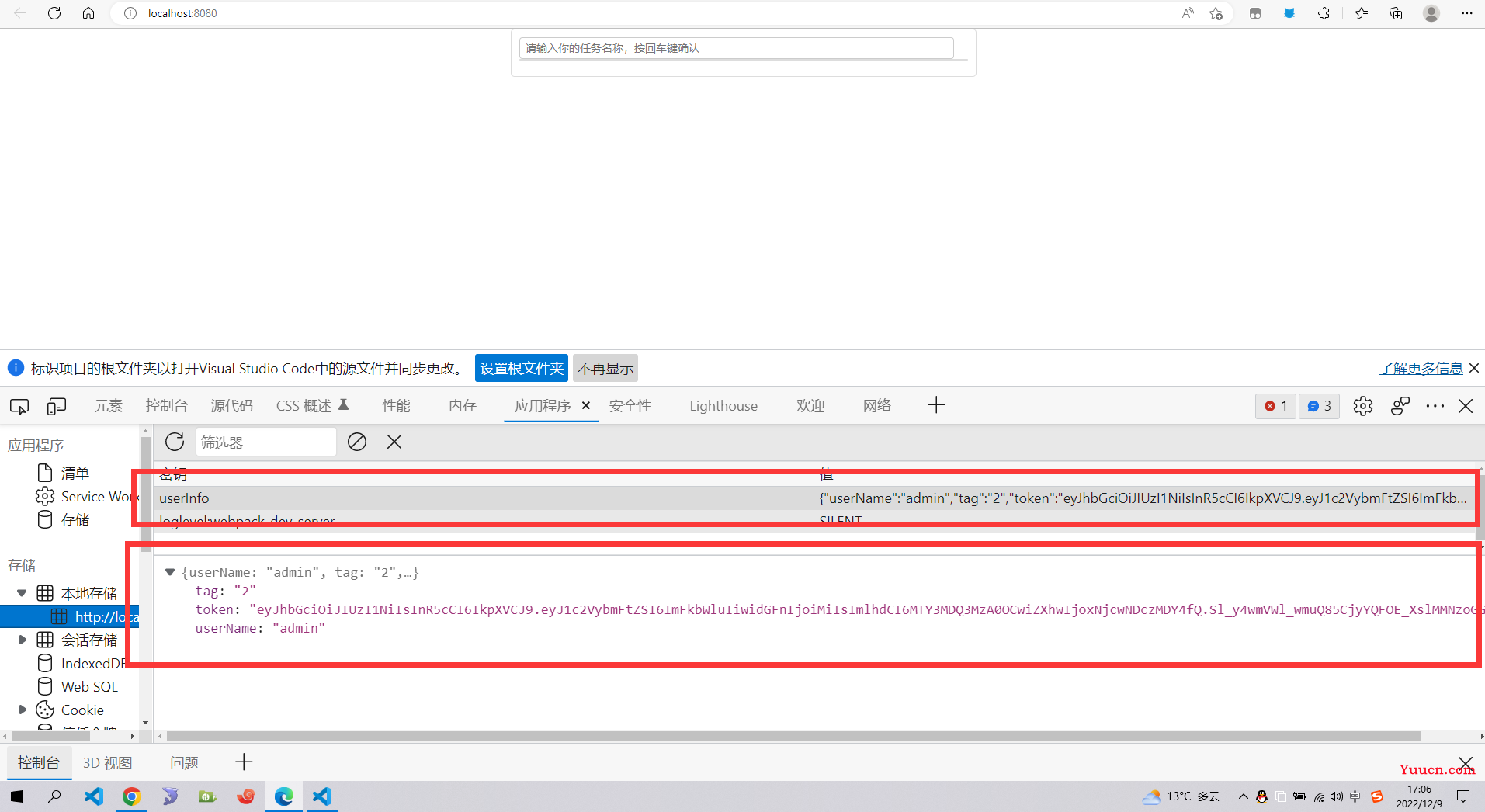Select Service Workers in sidebar
The width and height of the screenshot is (1485, 812).
(87, 497)
